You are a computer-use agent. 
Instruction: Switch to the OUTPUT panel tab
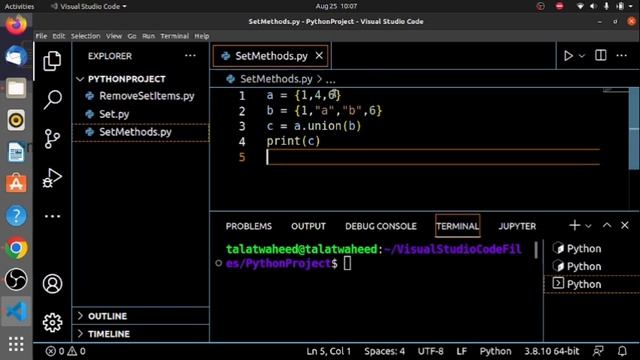pos(308,226)
